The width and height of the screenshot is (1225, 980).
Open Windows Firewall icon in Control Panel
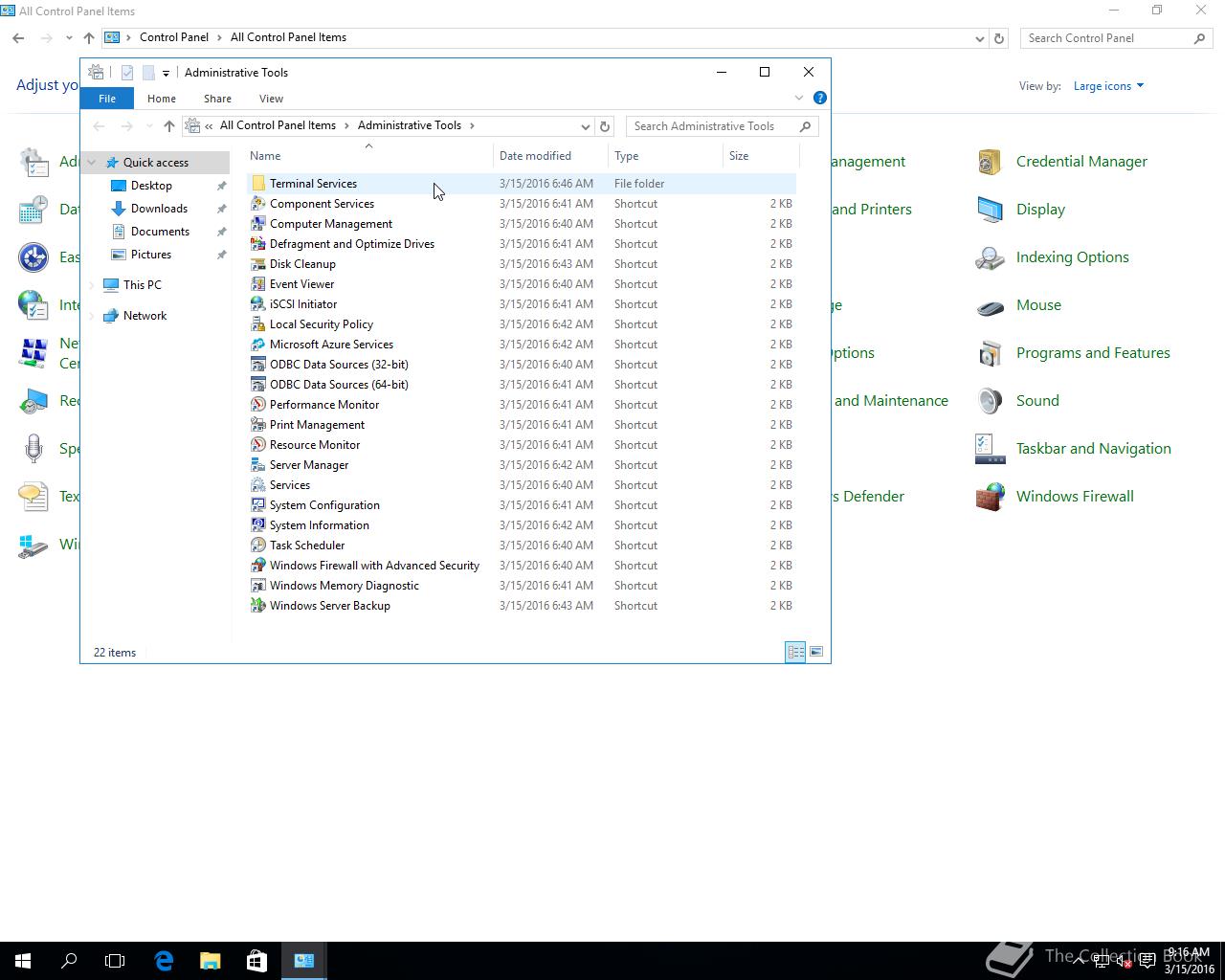[990, 497]
